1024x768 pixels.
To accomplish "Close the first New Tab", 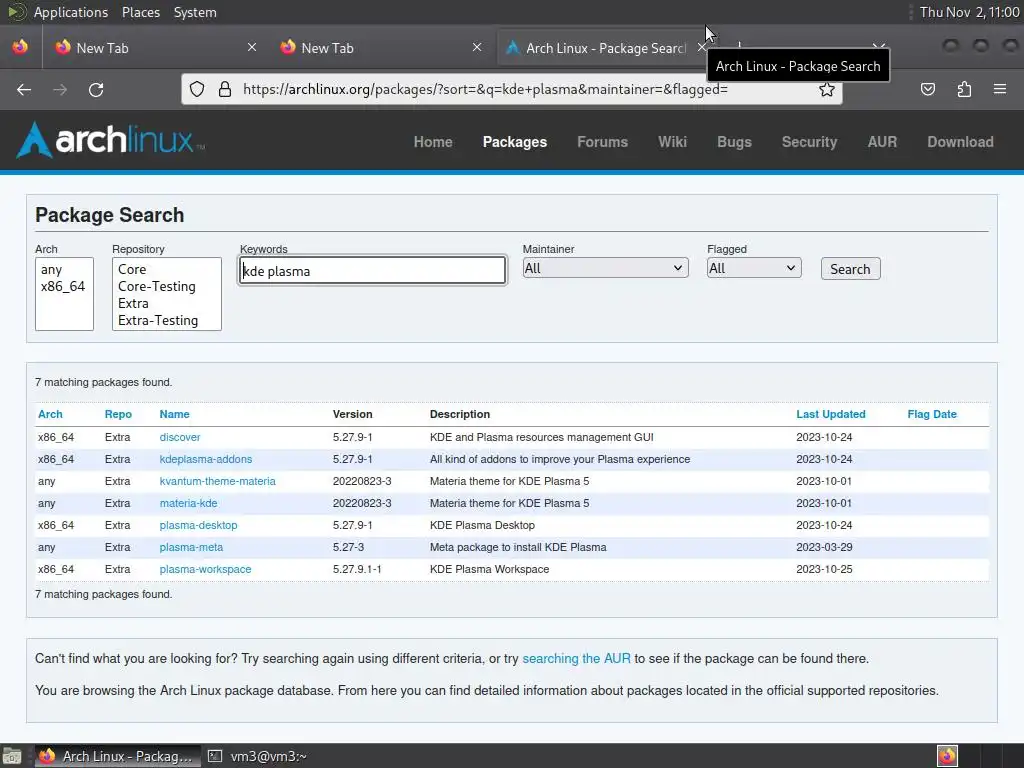I will [x=252, y=47].
